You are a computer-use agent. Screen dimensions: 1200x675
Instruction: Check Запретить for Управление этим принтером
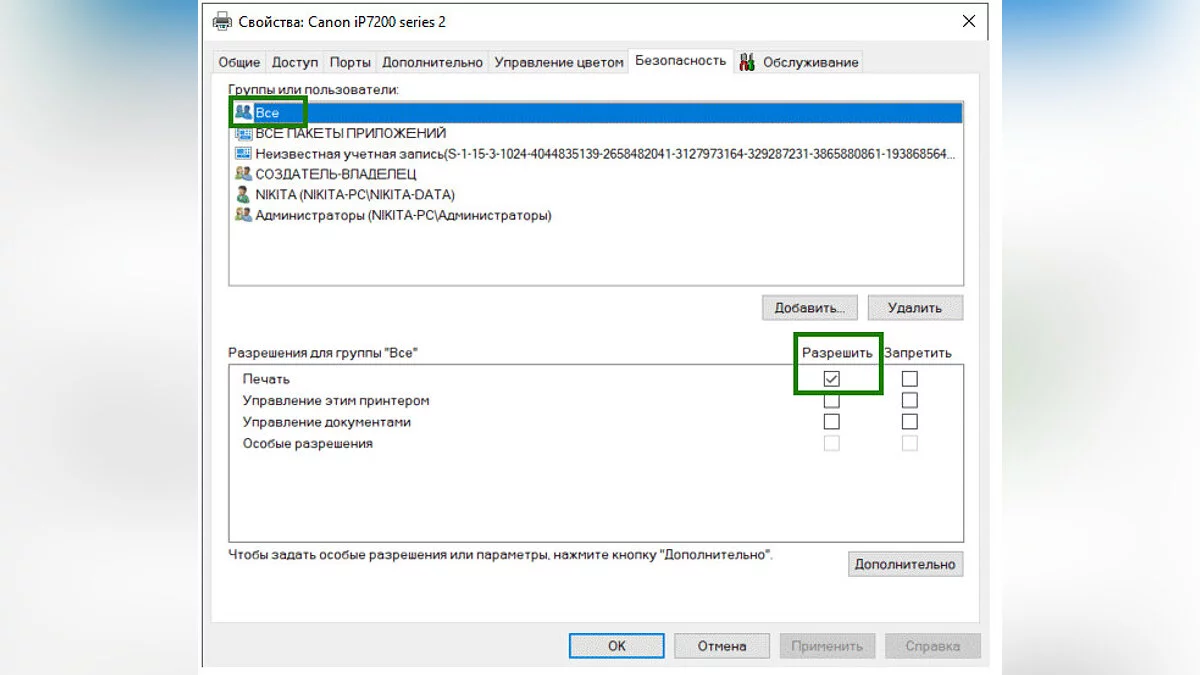pyautogui.click(x=909, y=400)
